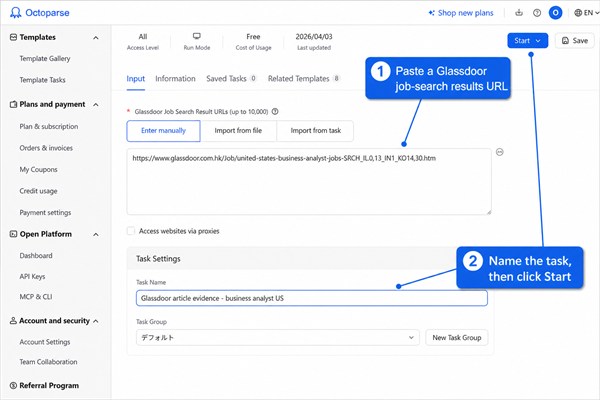Click Account and security person icon

pos(13,320)
